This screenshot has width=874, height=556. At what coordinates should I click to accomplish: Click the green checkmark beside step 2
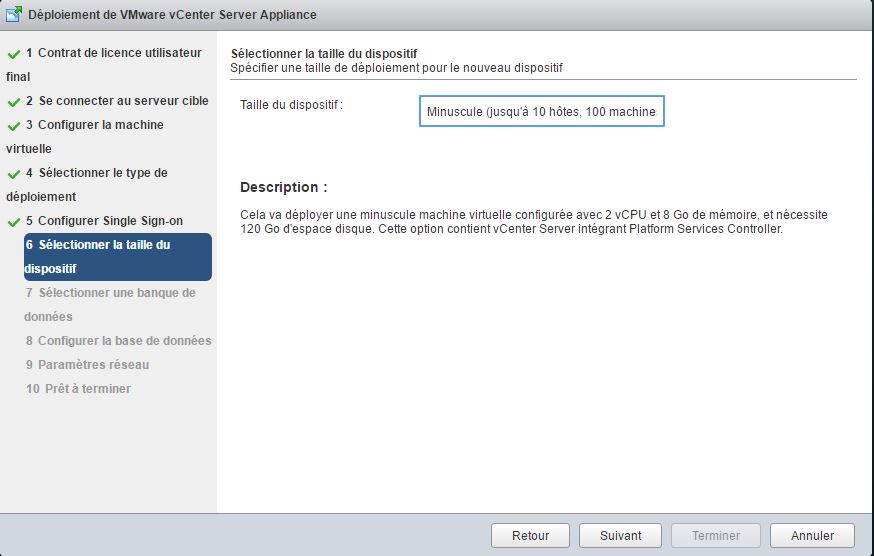(x=13, y=102)
